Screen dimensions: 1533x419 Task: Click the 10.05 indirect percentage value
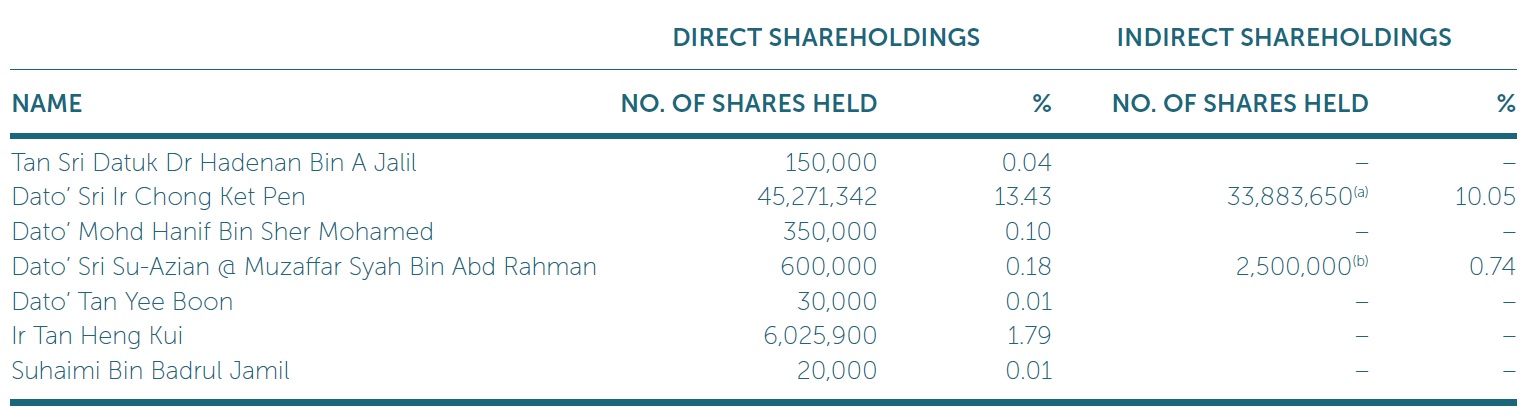[x=1486, y=197]
